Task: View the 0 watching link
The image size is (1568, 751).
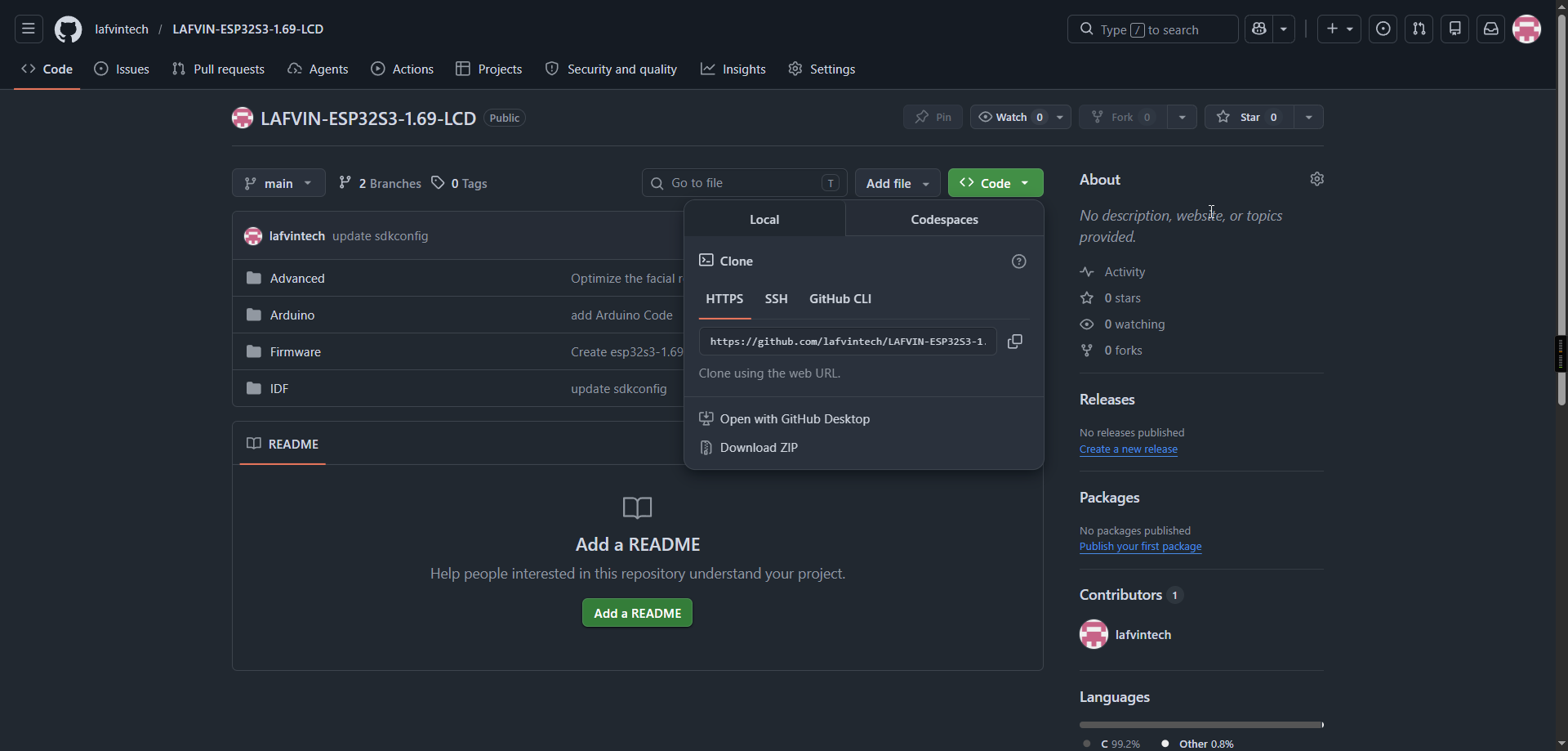Action: pyautogui.click(x=1122, y=324)
